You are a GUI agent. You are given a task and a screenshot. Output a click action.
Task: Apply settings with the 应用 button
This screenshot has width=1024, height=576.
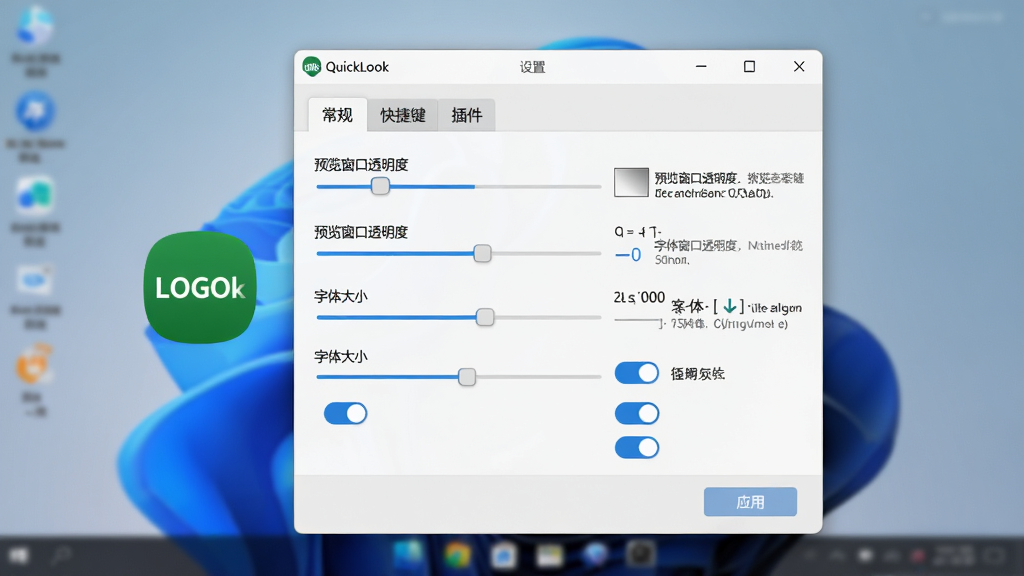coord(750,502)
